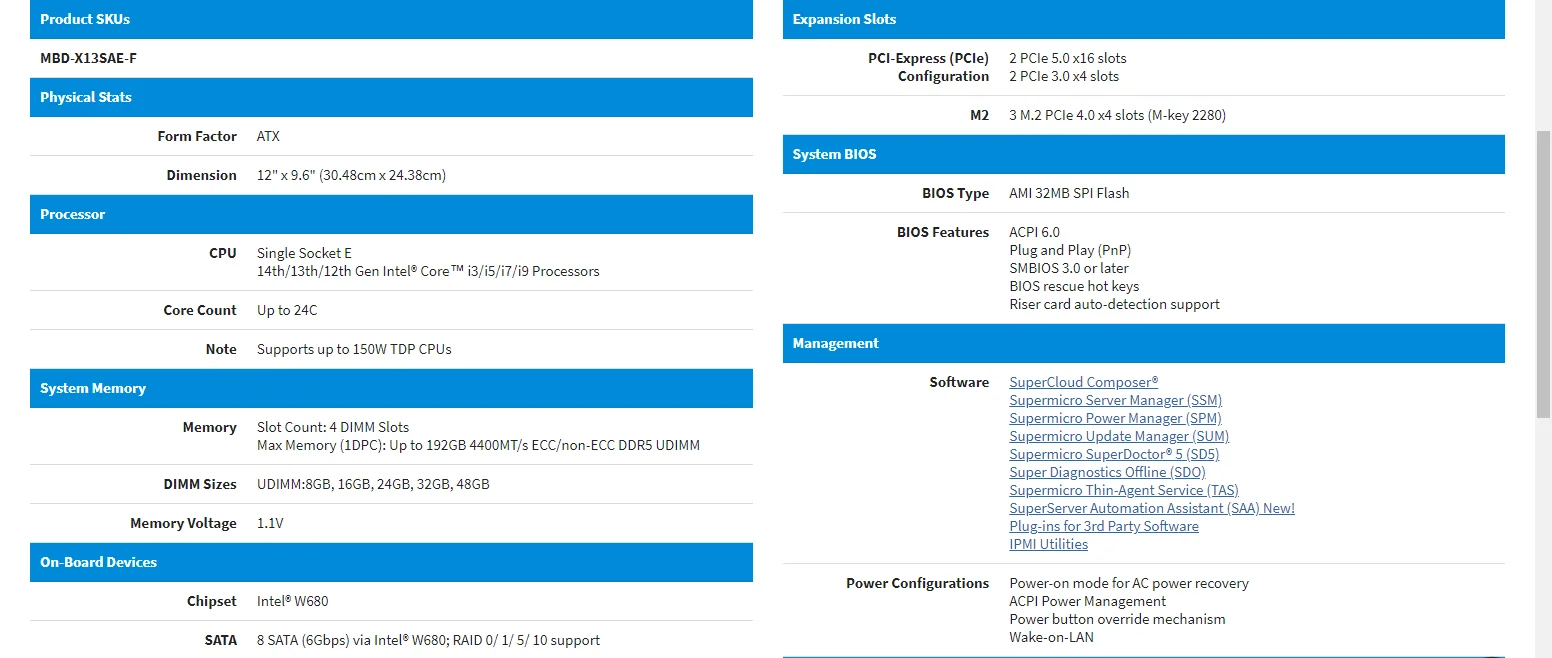The height and width of the screenshot is (658, 1552).
Task: Click the Processor section header
Action: 391,214
